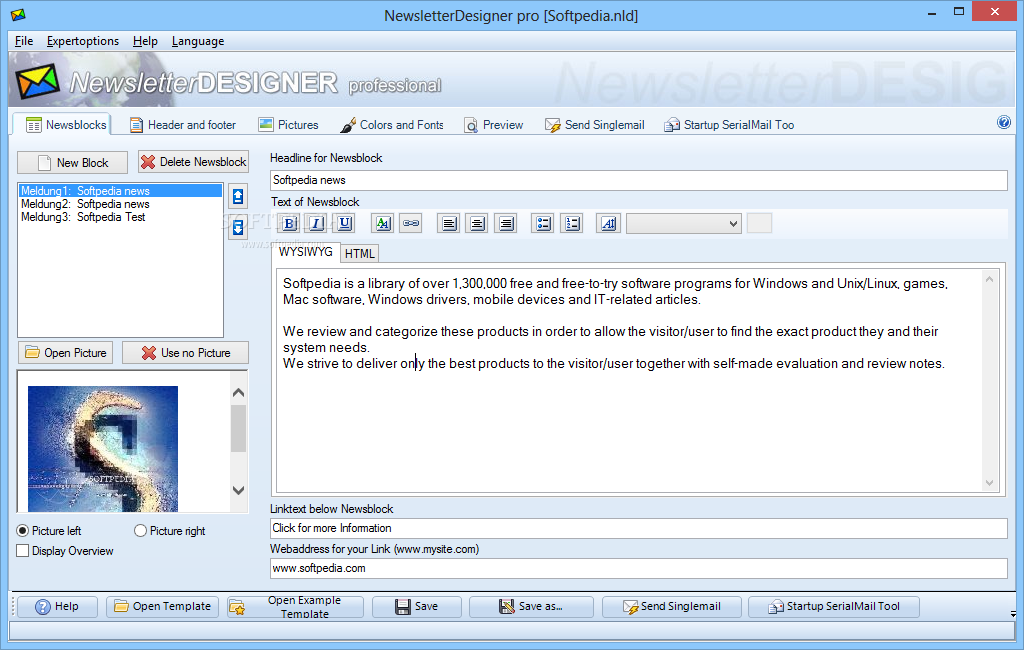The image size is (1024, 650).
Task: Open Colors and Fonts tab
Action: (392, 125)
